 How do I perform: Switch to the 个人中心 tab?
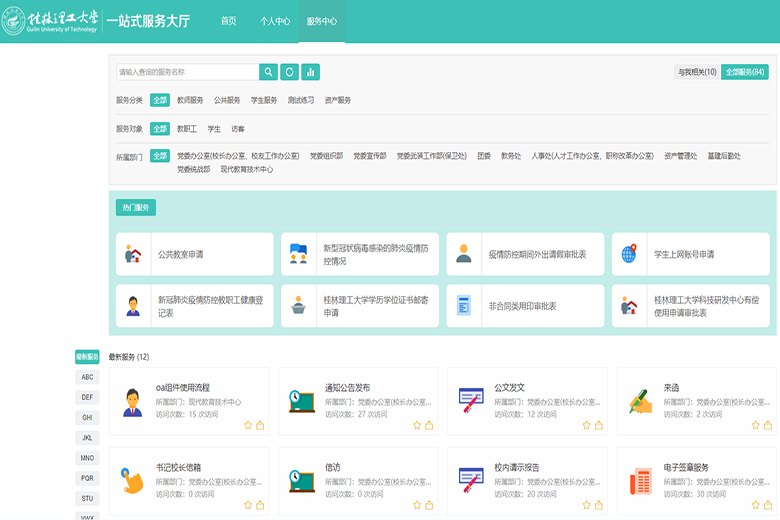pyautogui.click(x=275, y=21)
